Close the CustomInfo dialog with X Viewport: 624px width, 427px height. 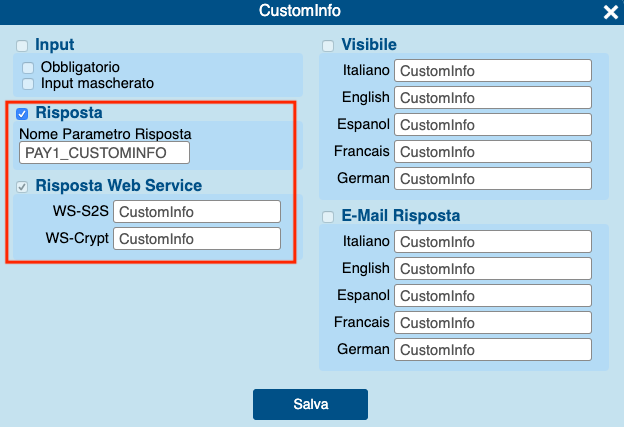(x=610, y=12)
